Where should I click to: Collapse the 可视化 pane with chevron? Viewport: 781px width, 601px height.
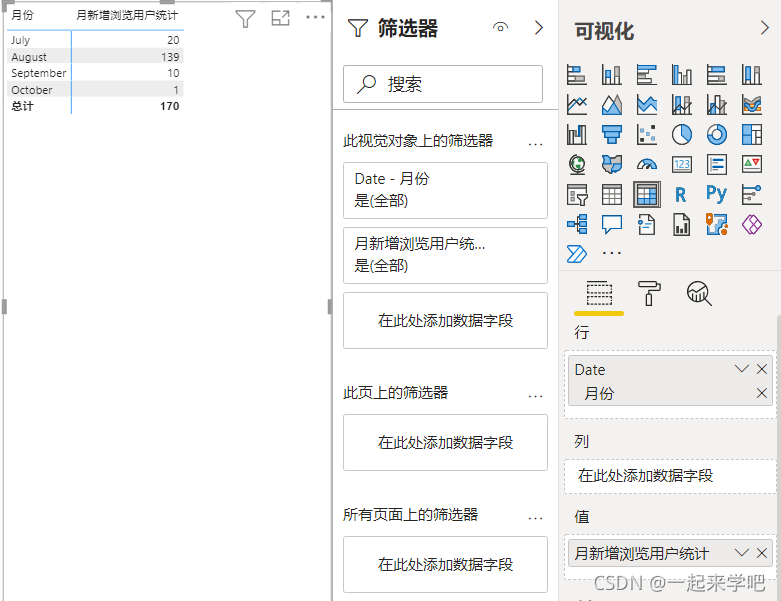(x=765, y=28)
